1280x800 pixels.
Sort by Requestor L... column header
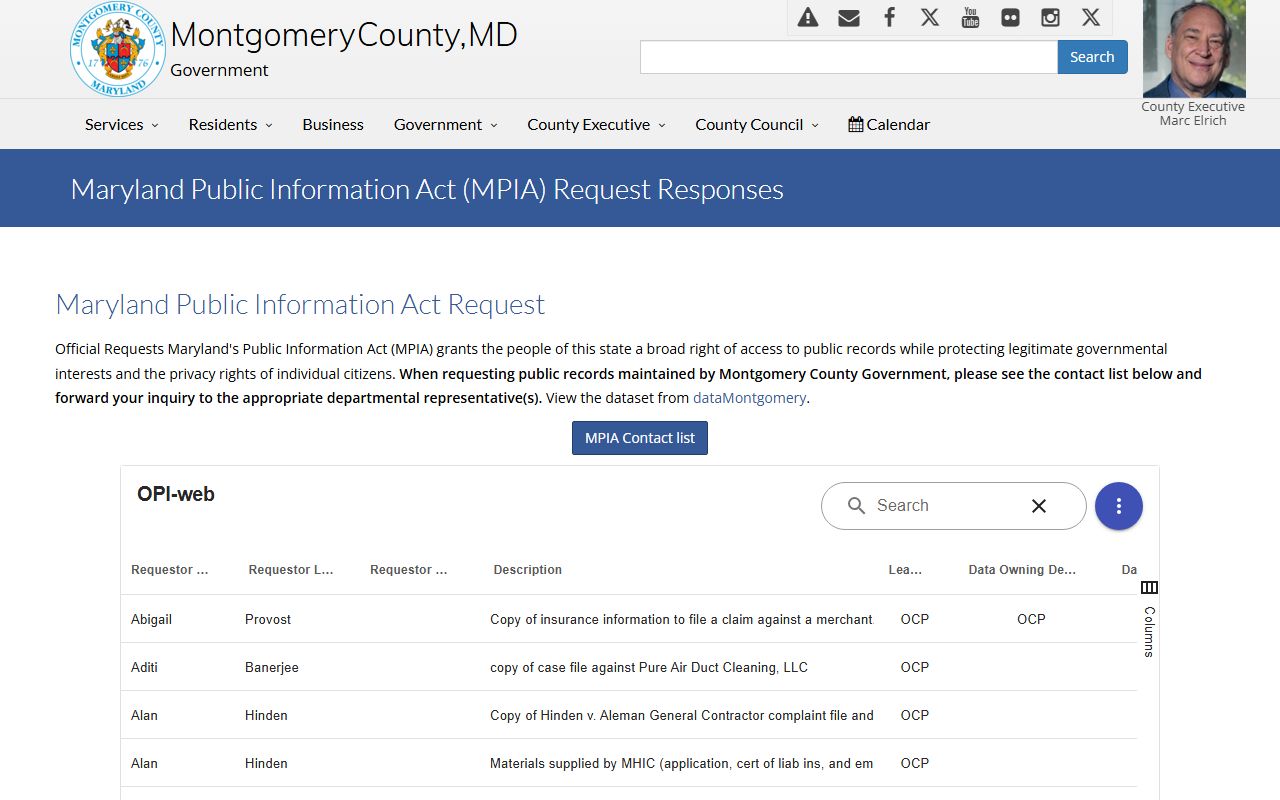coord(291,570)
